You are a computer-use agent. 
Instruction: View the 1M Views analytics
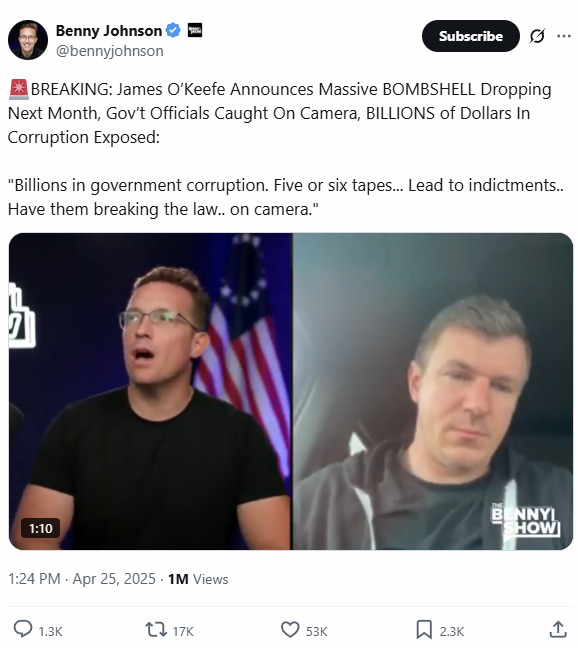pos(198,579)
